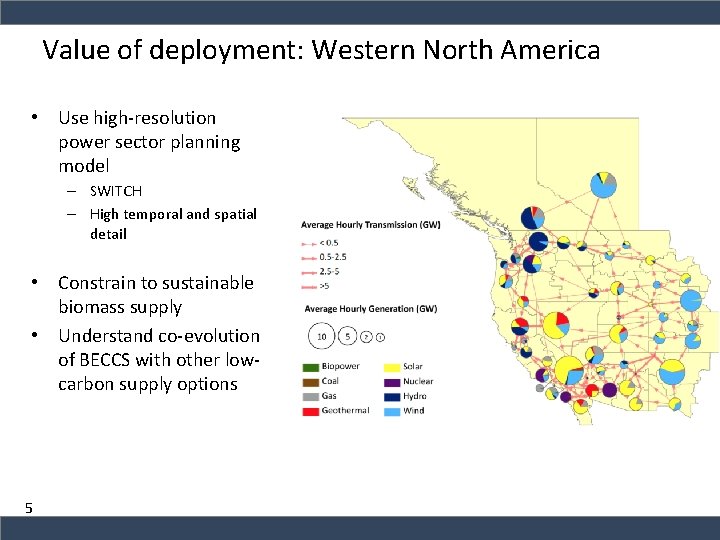720x540 pixels.
Task: Click the purple Nuclear color swatch
Action: (392, 382)
